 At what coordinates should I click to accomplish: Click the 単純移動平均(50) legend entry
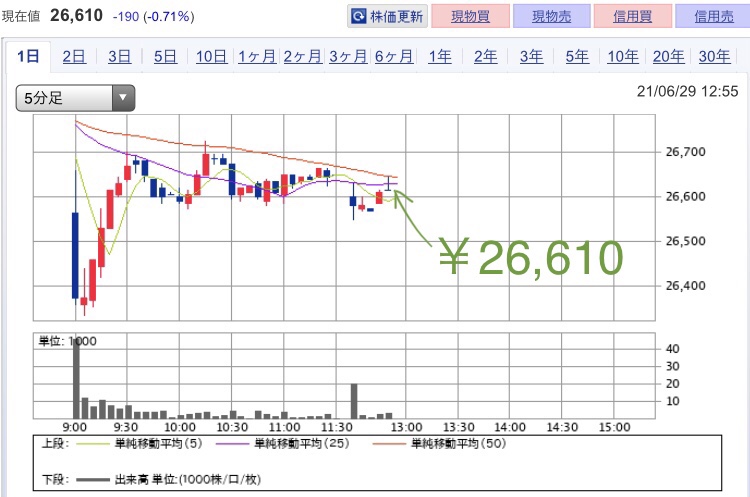coord(439,444)
